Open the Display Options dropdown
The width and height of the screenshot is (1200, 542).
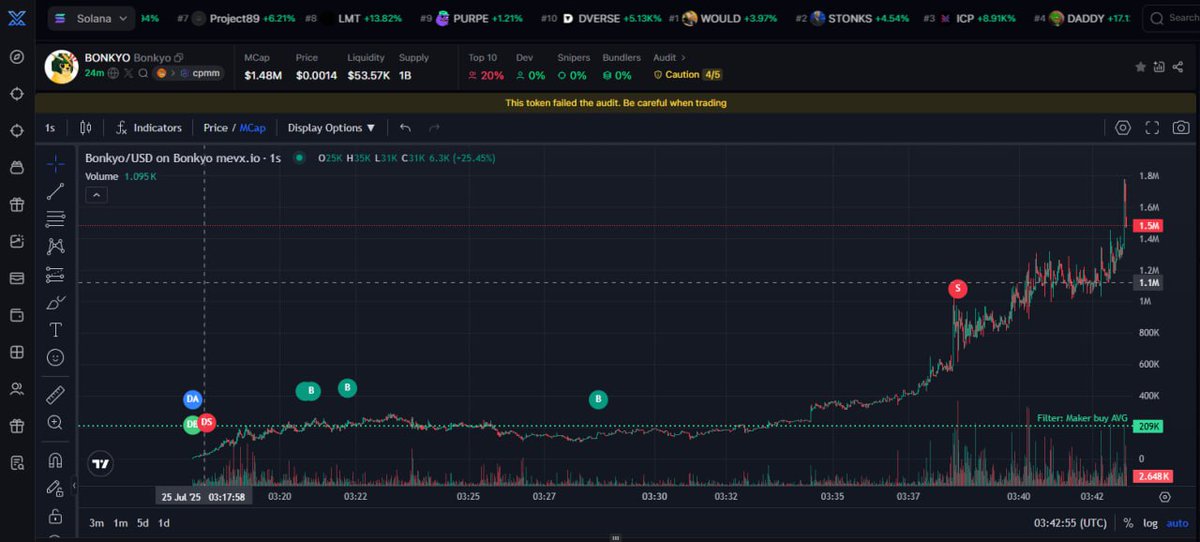pos(331,128)
